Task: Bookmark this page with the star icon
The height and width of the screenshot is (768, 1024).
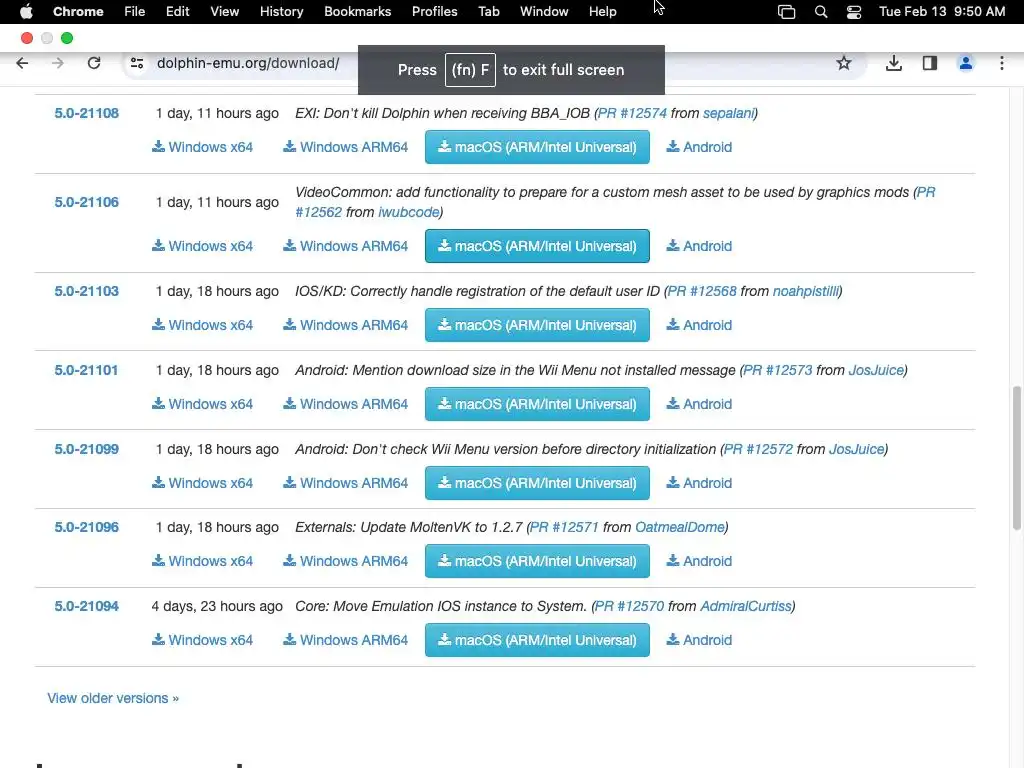Action: [x=844, y=63]
